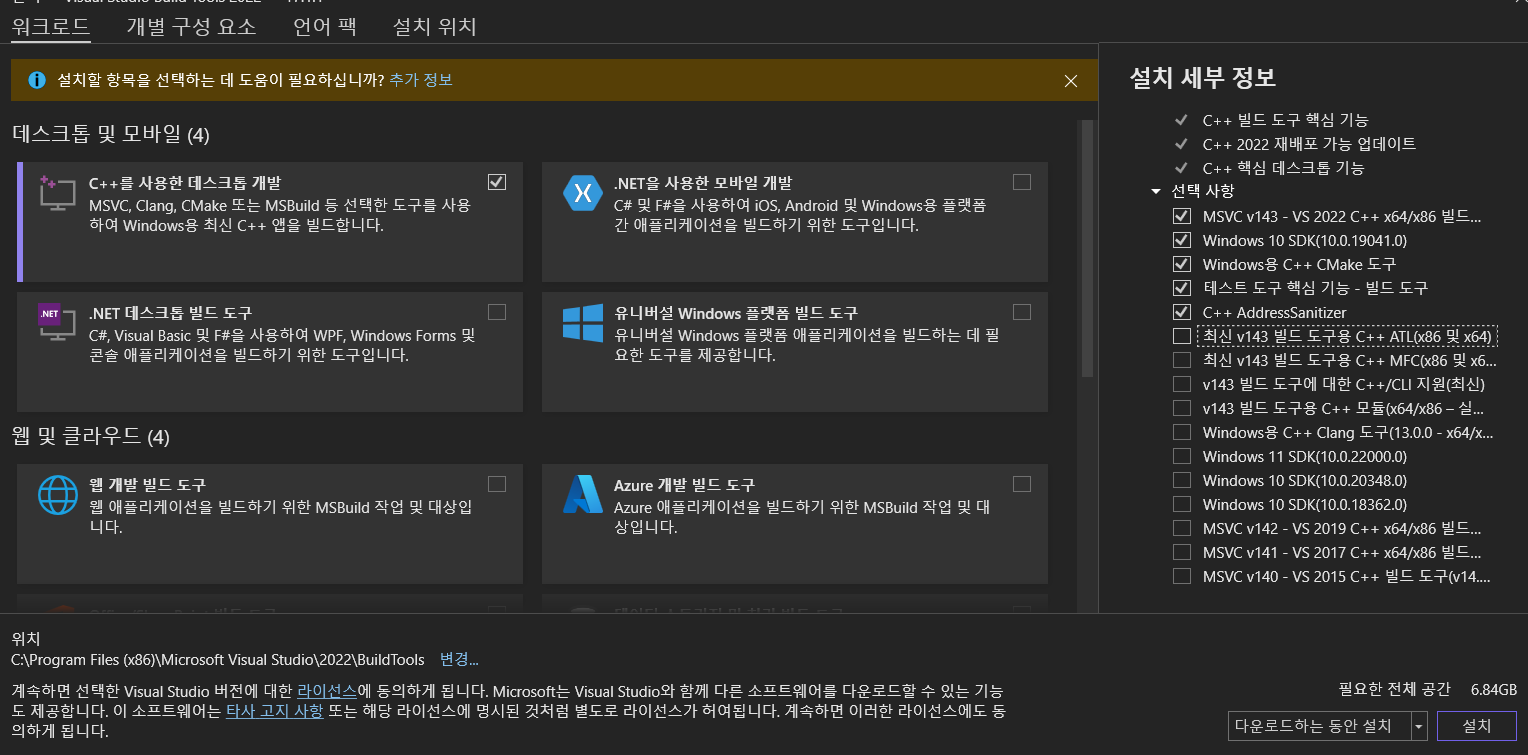Click the workloads list vertical scrollbar
The height and width of the screenshot is (755, 1528).
point(1087,250)
